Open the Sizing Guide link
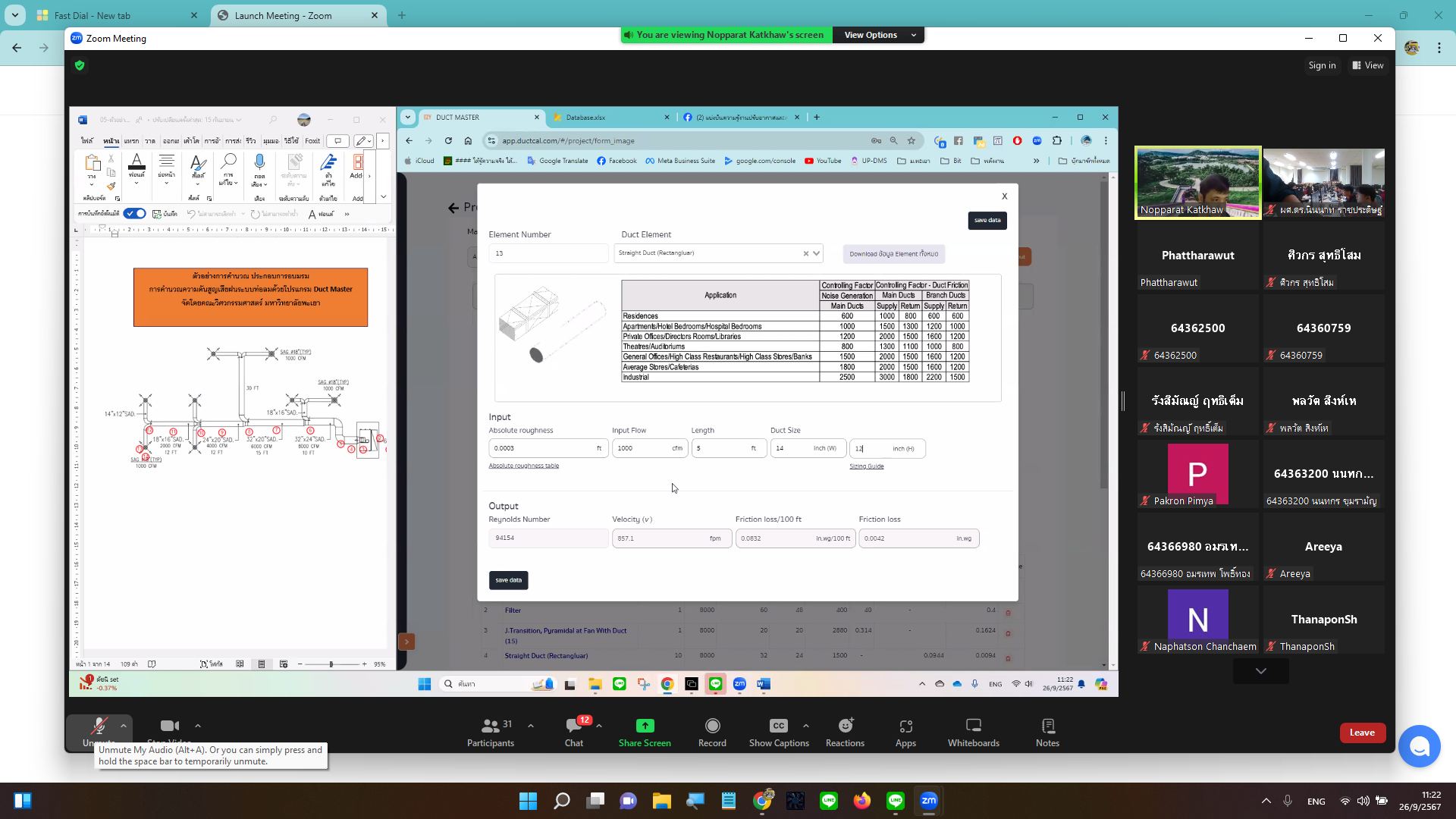 tap(866, 466)
